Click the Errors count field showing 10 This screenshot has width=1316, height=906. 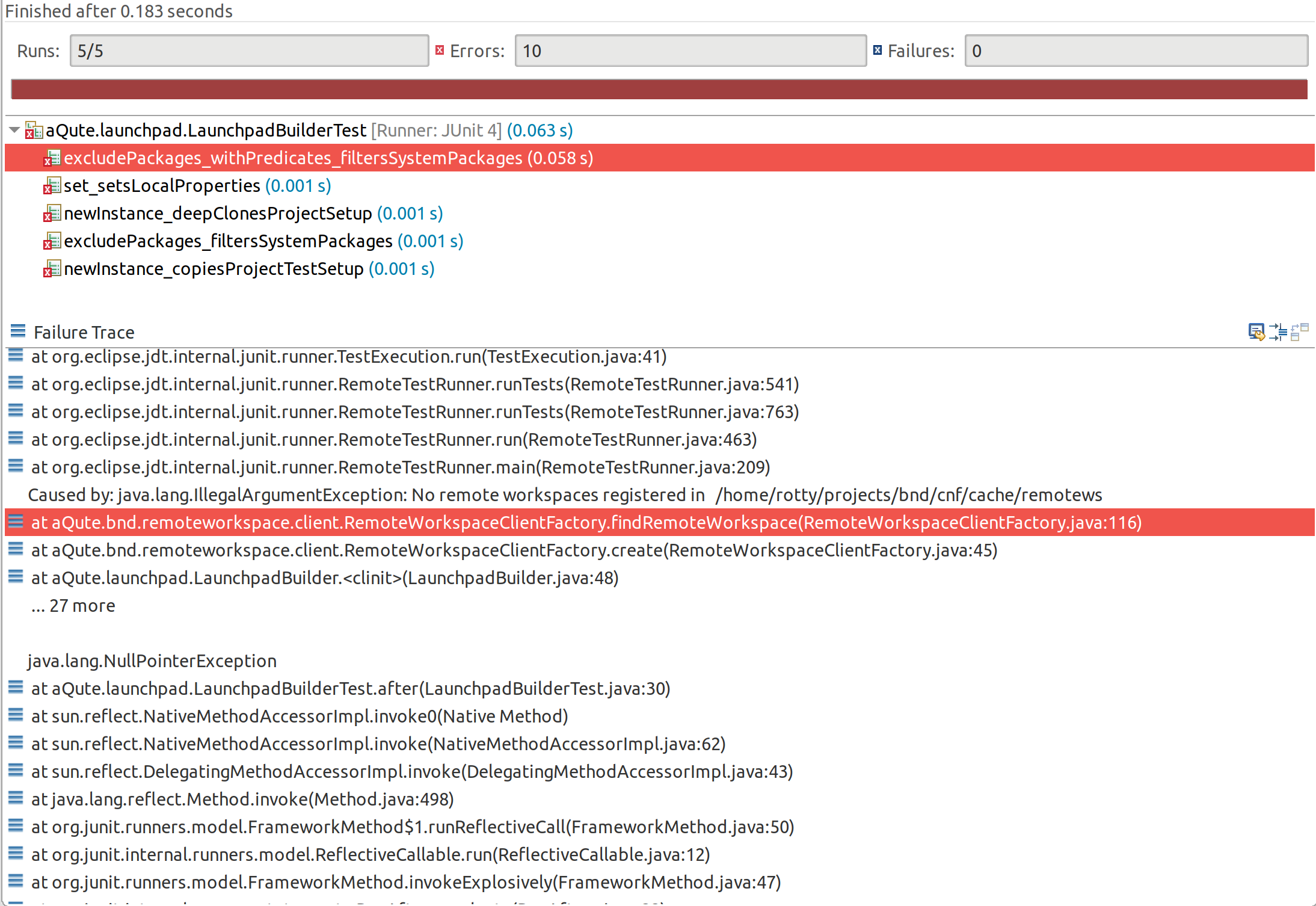(690, 51)
